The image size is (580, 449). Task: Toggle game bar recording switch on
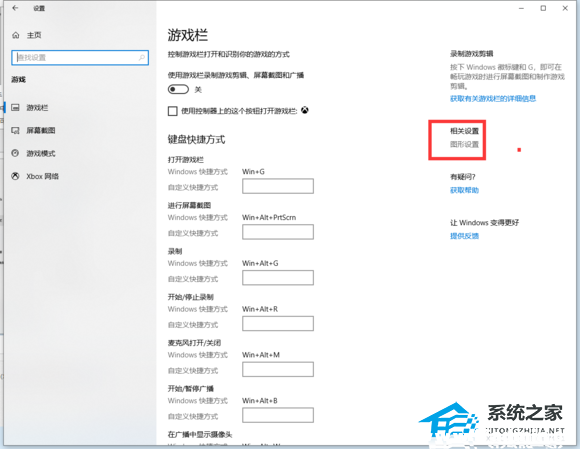pyautogui.click(x=178, y=90)
